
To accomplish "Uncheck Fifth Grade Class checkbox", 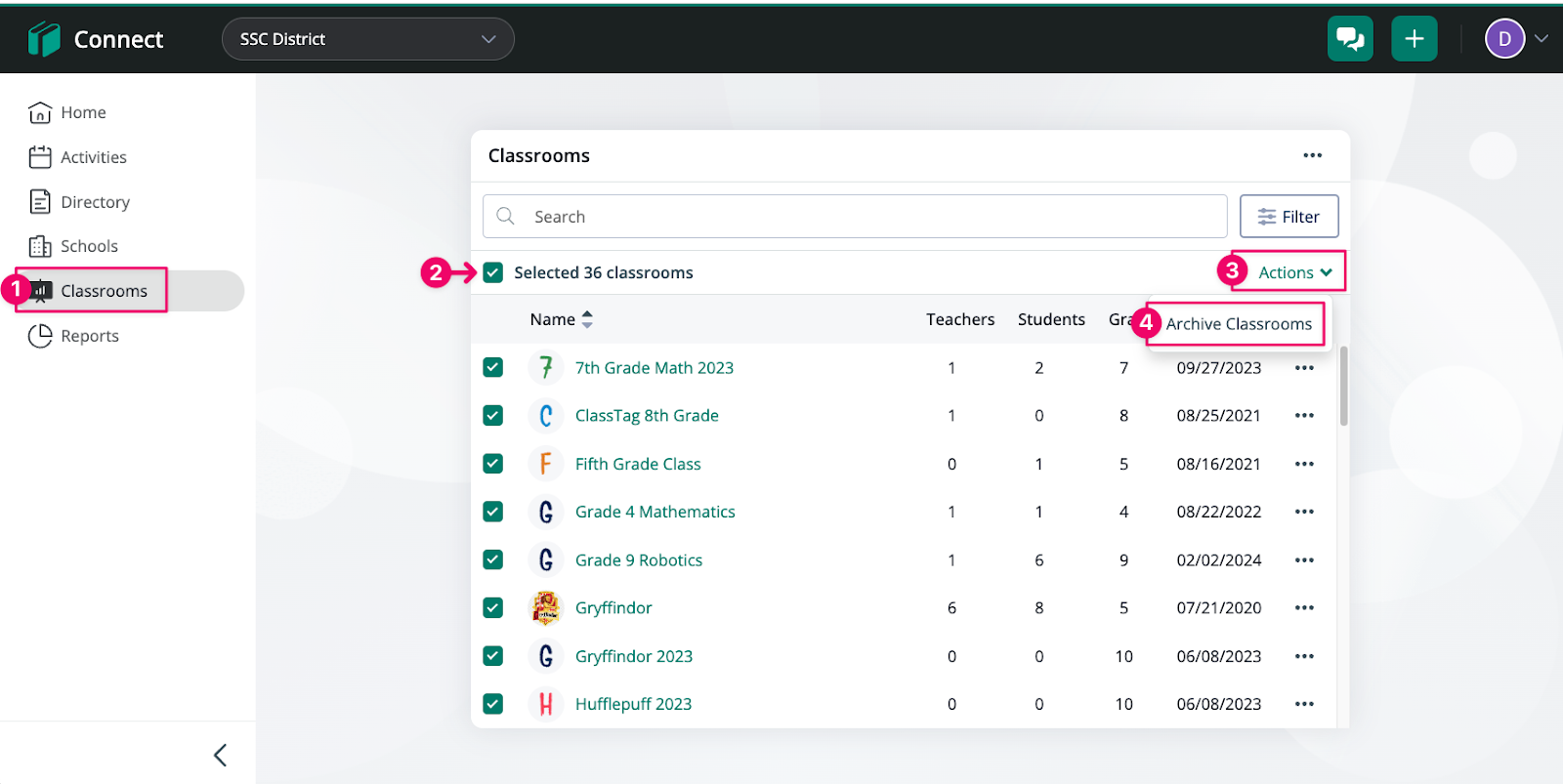I will tap(493, 464).
